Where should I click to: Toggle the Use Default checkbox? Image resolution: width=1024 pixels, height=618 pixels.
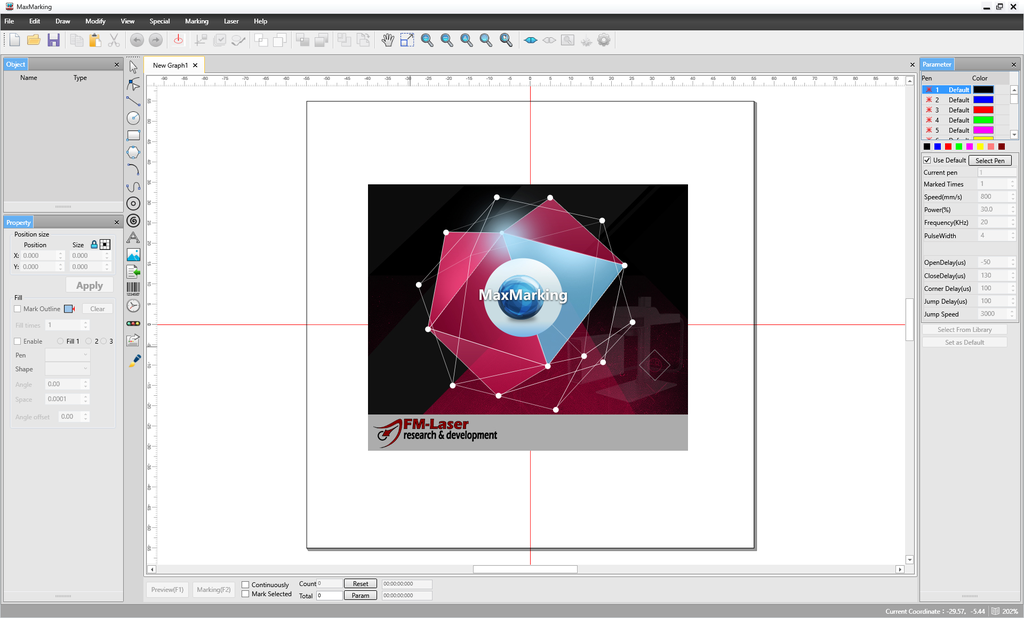(927, 160)
